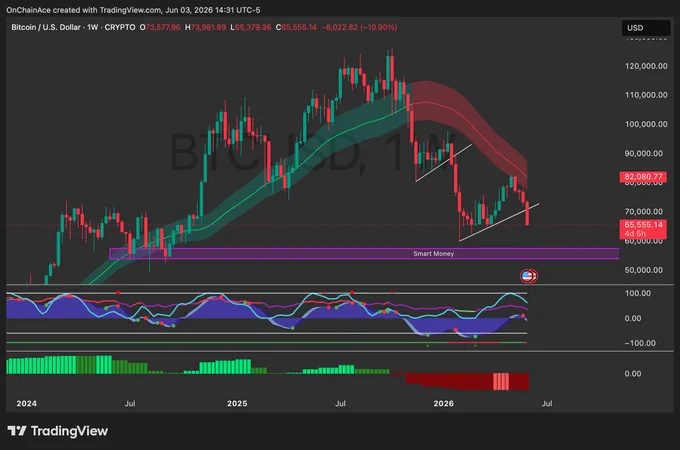This screenshot has height=450, width=680.
Task: Click the 110,000.00 price axis label
Action: pyautogui.click(x=646, y=95)
